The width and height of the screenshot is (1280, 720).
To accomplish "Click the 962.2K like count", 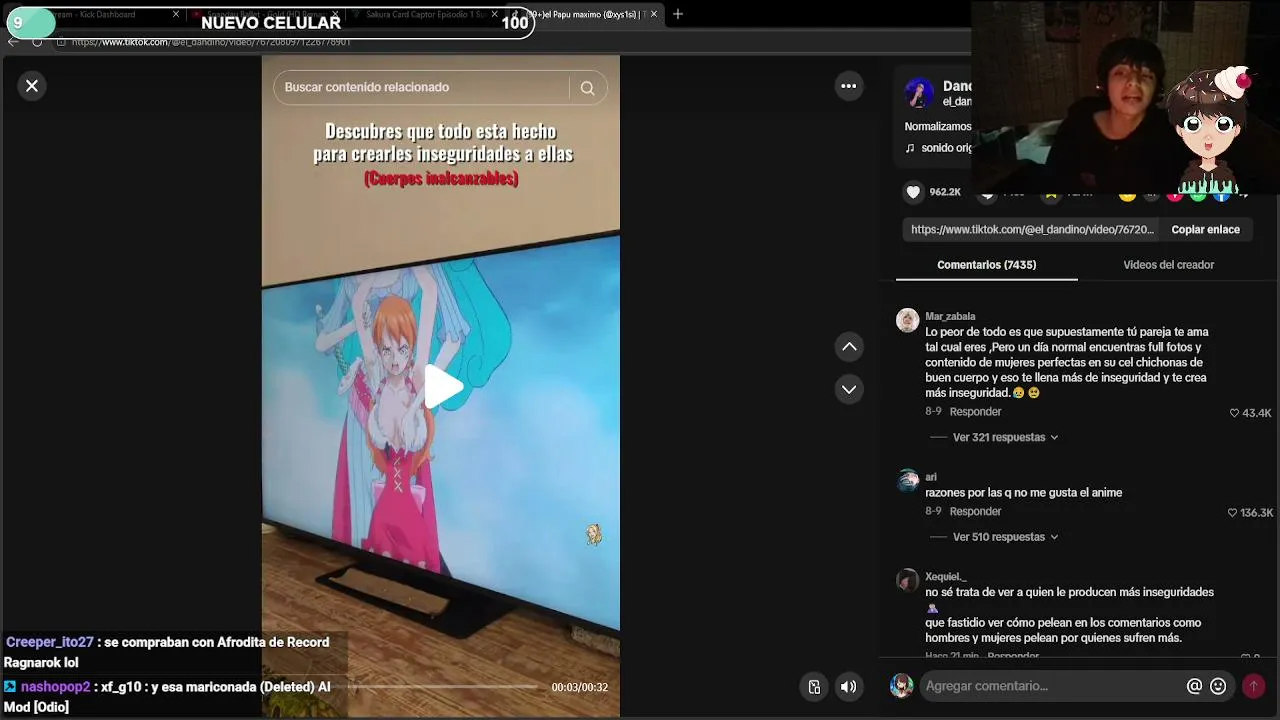I will tap(945, 192).
